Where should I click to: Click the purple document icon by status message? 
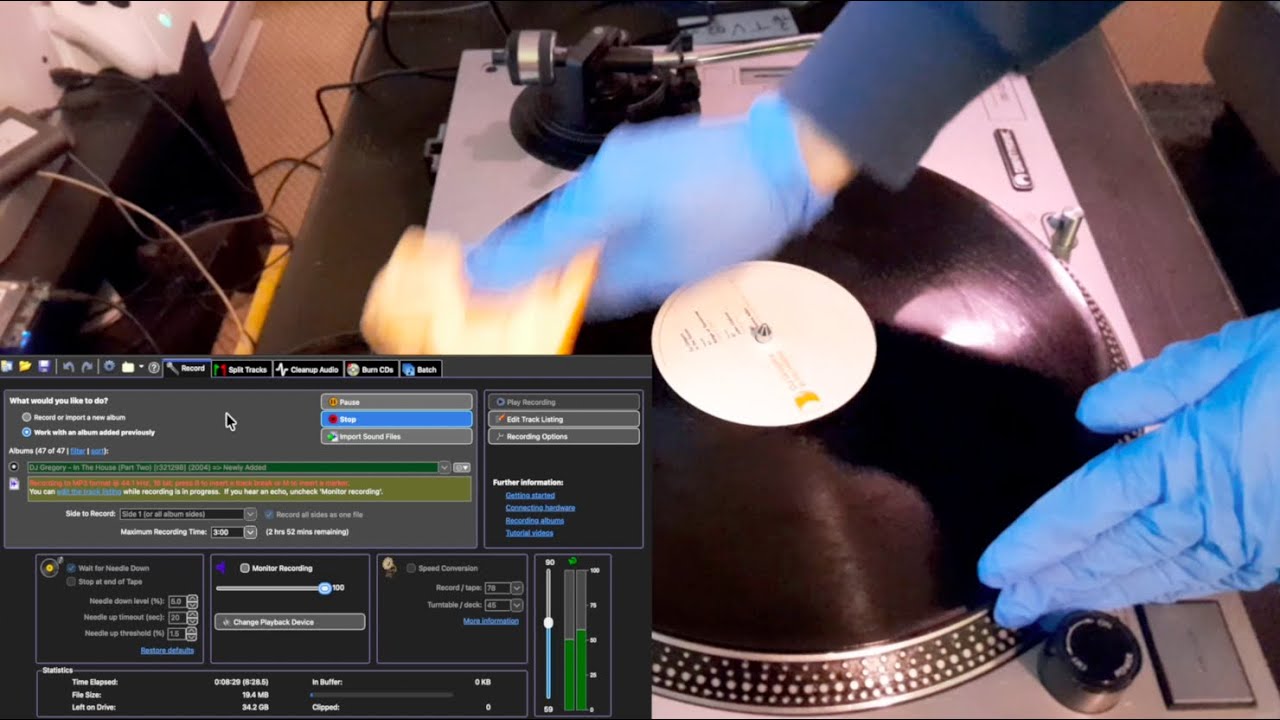click(14, 484)
